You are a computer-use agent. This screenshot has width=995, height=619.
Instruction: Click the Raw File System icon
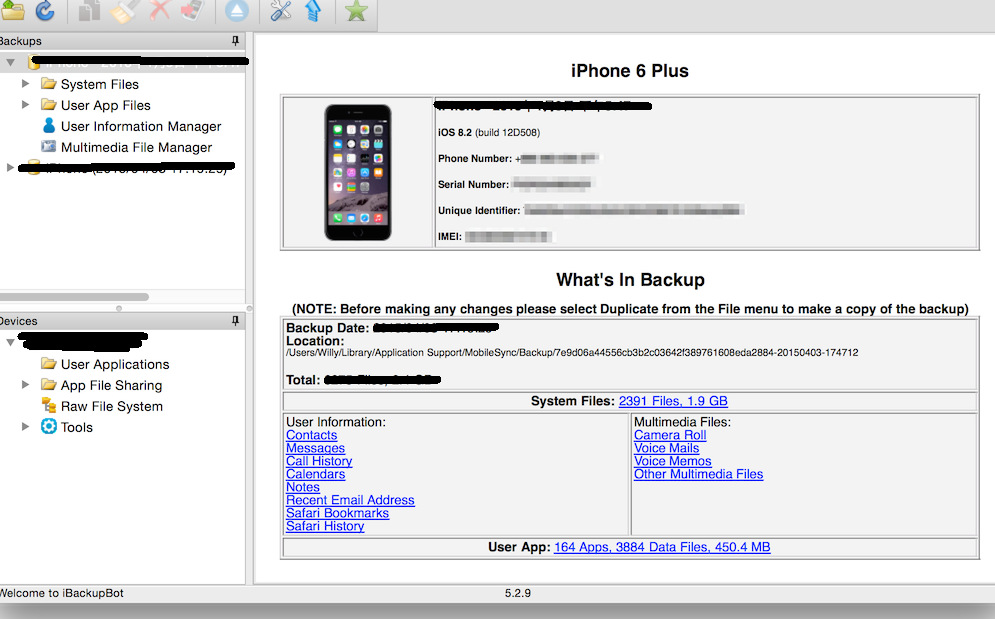pos(49,406)
